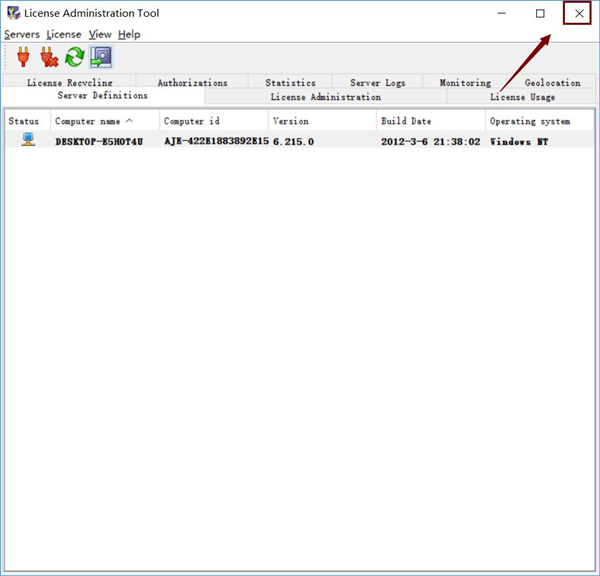This screenshot has width=600, height=576.
Task: Sort by Computer id column header
Action: point(214,121)
